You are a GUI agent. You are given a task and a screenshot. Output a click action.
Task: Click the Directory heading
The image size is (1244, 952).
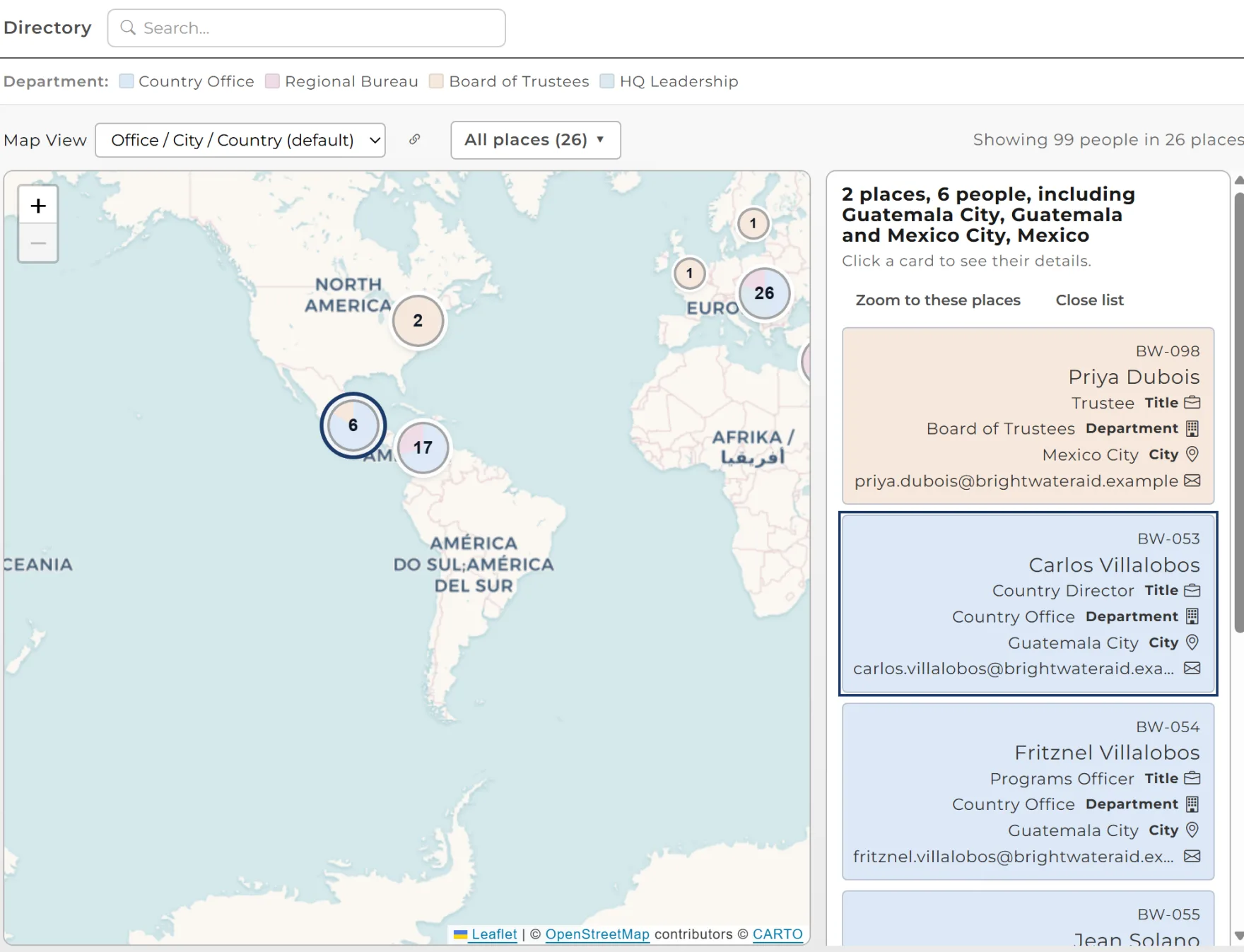[x=48, y=28]
